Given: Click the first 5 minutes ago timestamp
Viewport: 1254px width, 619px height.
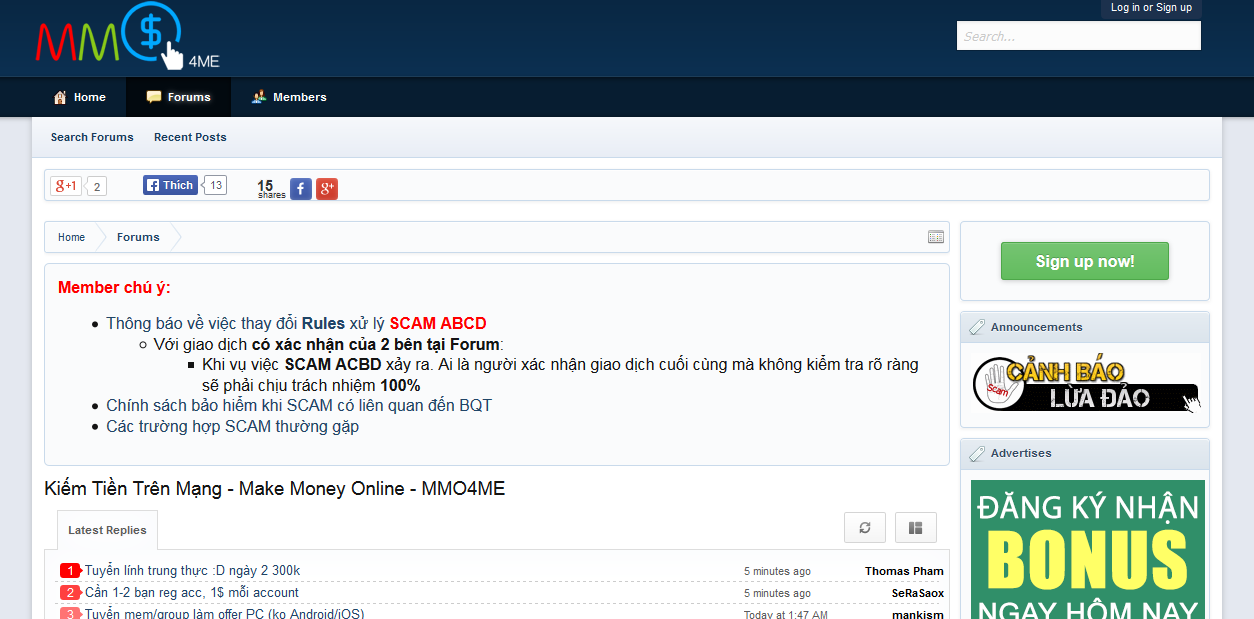Looking at the screenshot, I should coord(777,572).
